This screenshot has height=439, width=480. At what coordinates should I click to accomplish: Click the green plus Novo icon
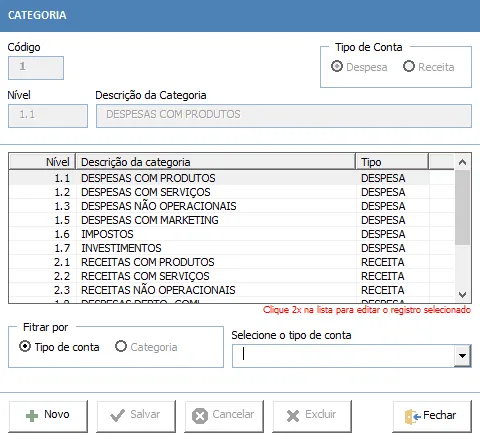32,416
